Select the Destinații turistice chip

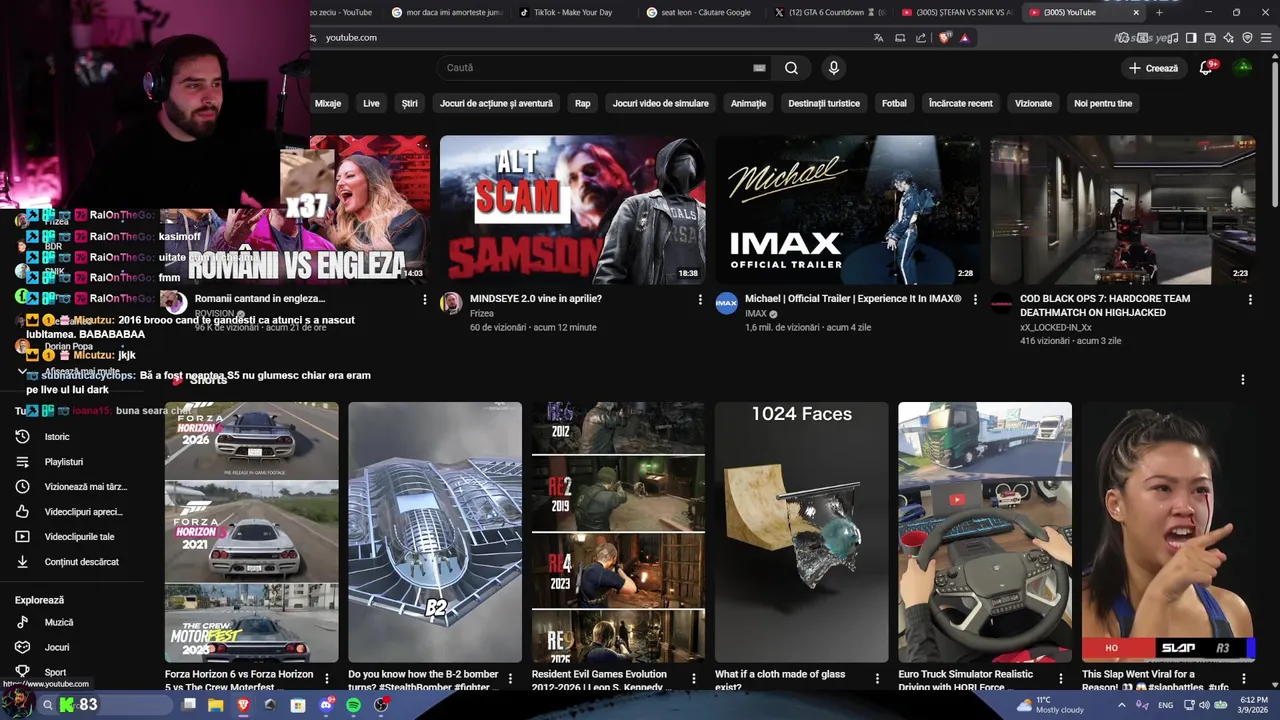pyautogui.click(x=824, y=103)
